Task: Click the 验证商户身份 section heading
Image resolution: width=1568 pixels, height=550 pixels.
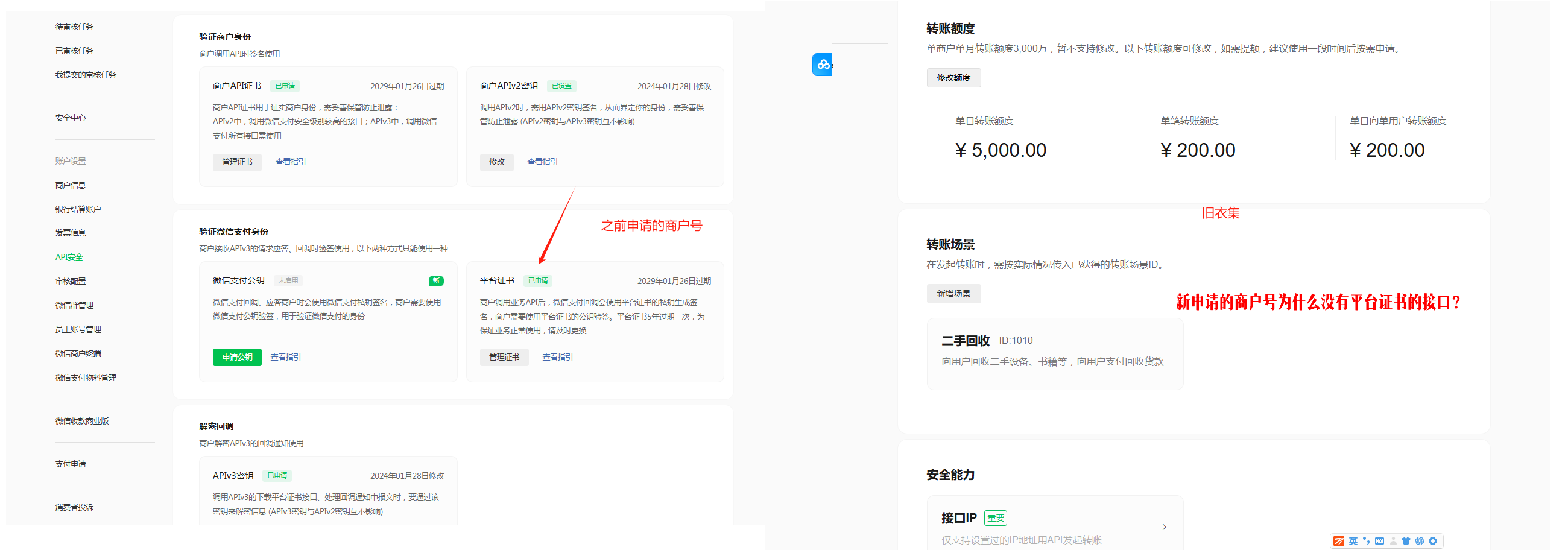Action: click(225, 37)
